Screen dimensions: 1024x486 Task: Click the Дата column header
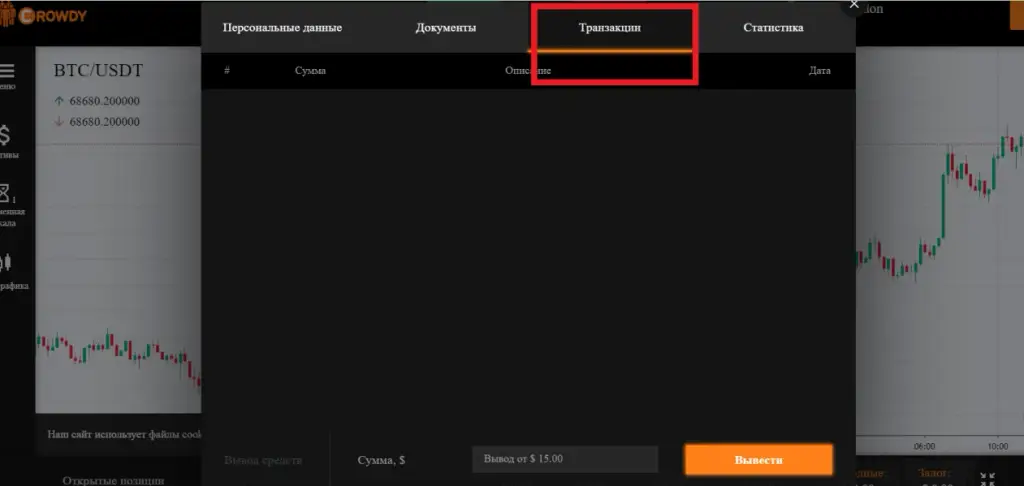820,71
